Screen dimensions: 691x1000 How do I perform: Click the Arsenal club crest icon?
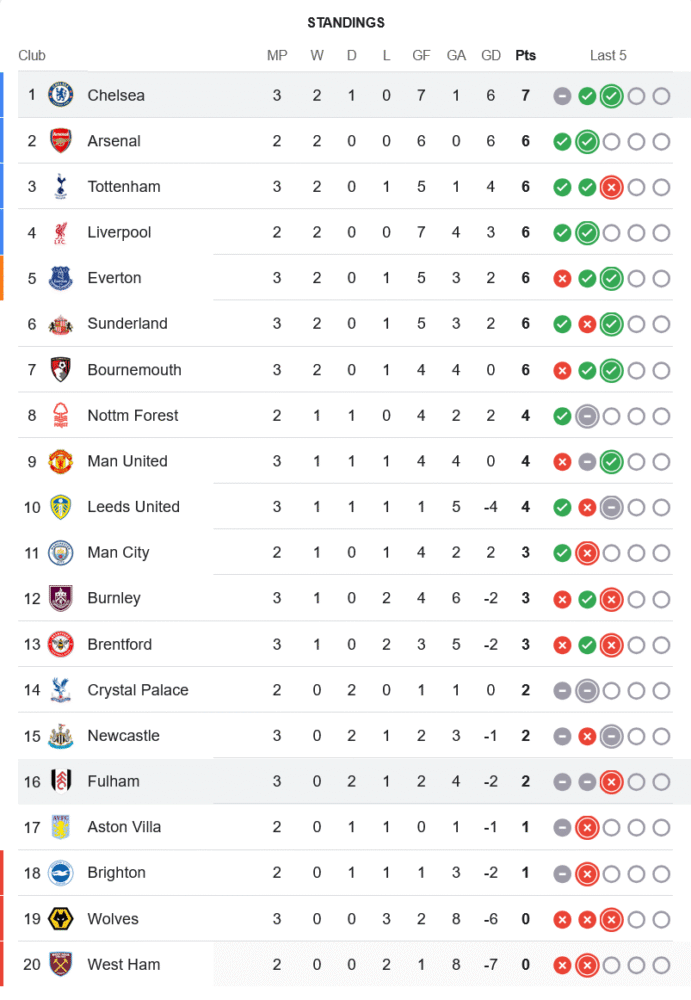point(61,141)
